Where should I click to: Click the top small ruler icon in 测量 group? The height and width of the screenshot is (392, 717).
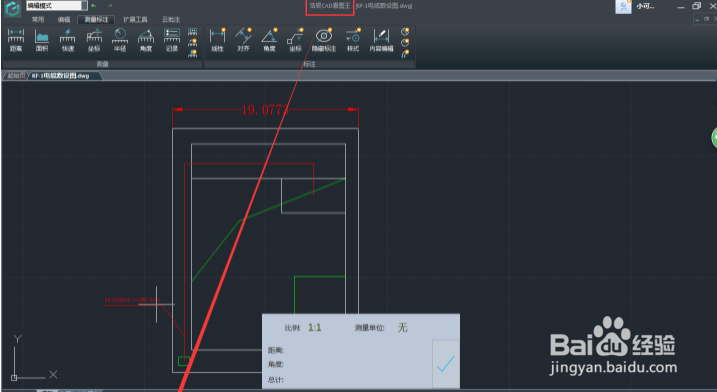pyautogui.click(x=193, y=32)
